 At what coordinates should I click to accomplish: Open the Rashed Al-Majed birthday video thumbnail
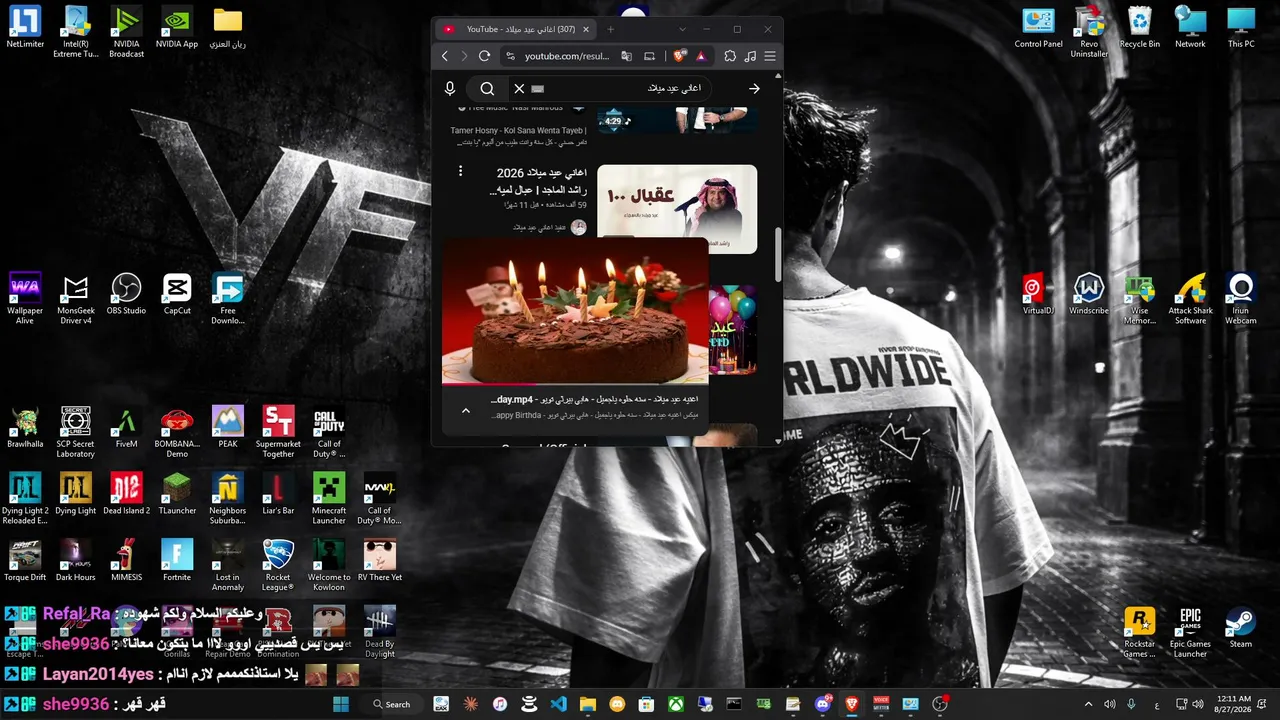[x=677, y=209]
